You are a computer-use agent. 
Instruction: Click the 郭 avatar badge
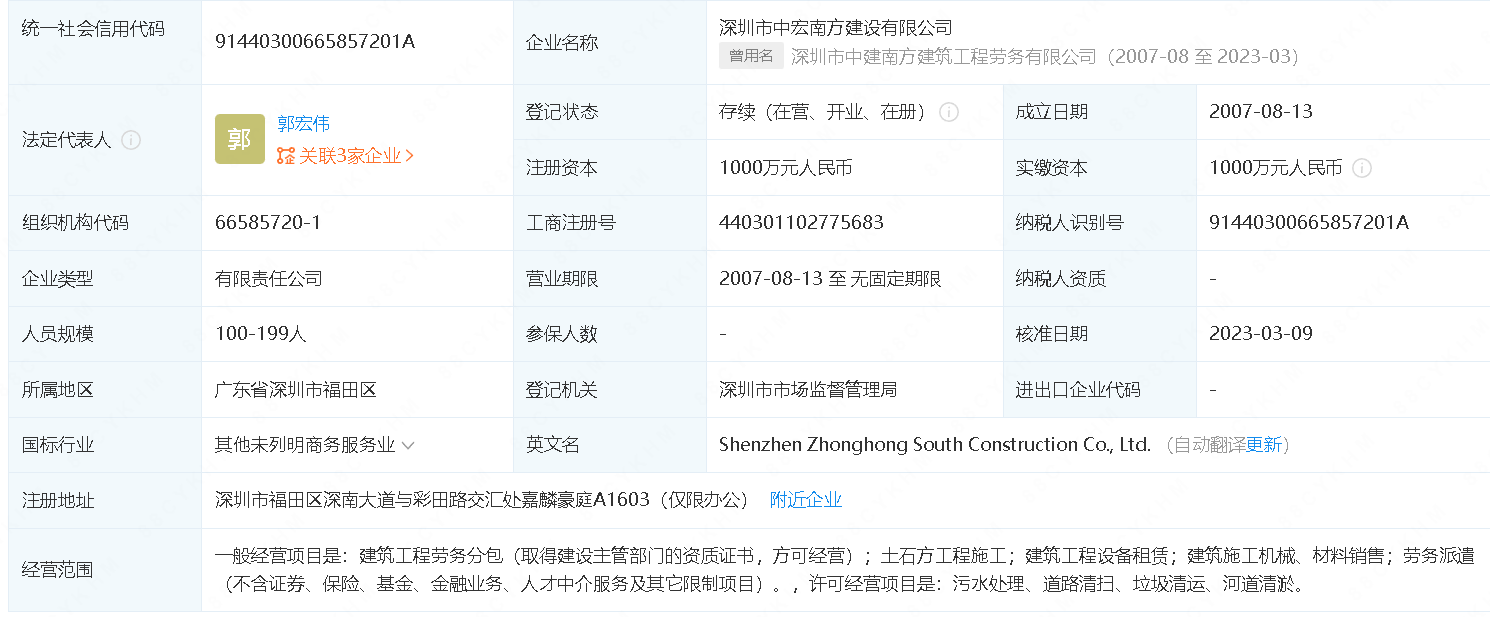point(240,139)
